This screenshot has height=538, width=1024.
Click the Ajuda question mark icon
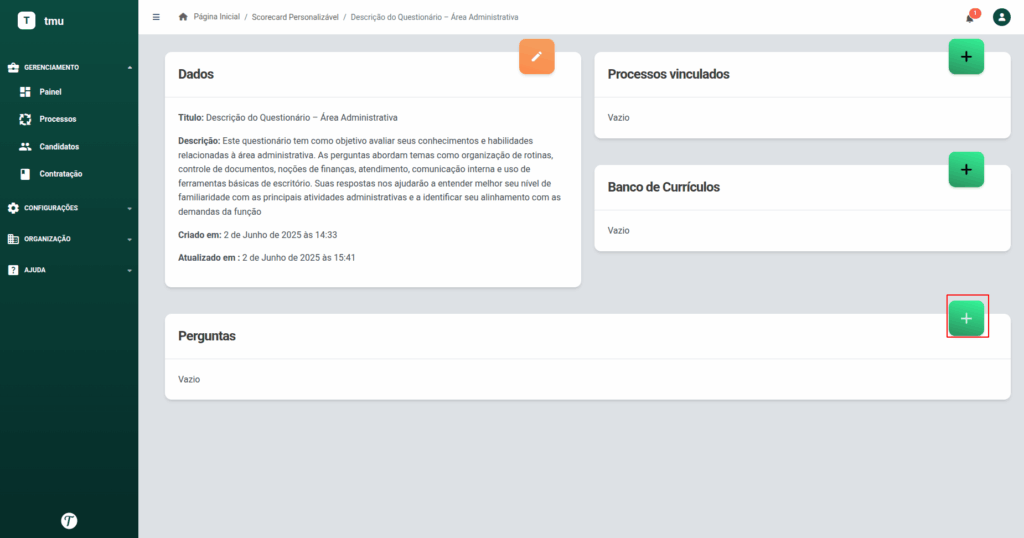[x=13, y=270]
